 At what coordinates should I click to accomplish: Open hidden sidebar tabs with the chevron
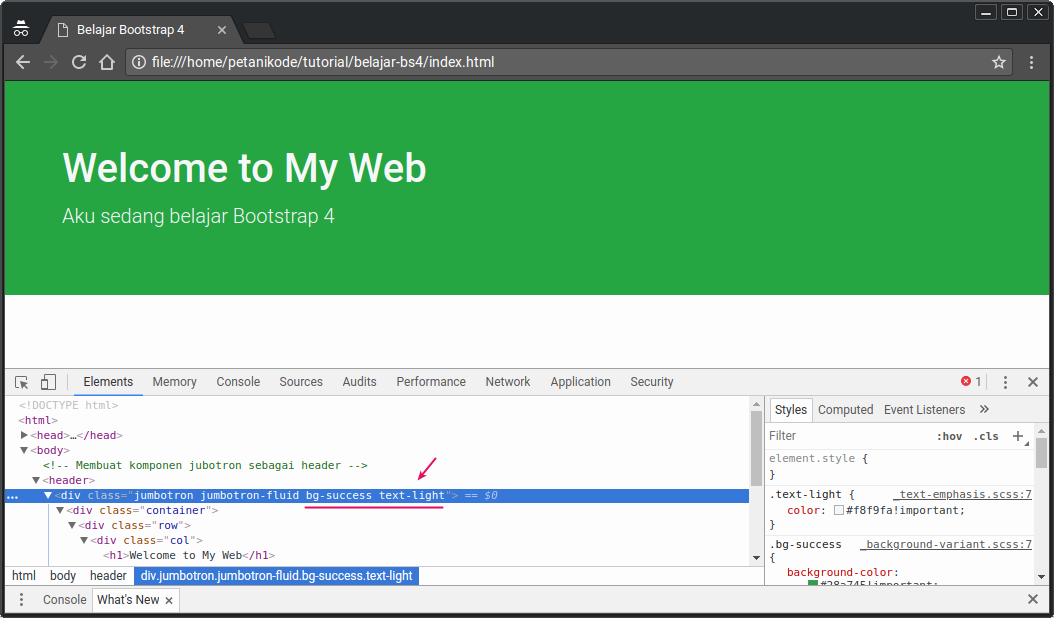coord(984,409)
